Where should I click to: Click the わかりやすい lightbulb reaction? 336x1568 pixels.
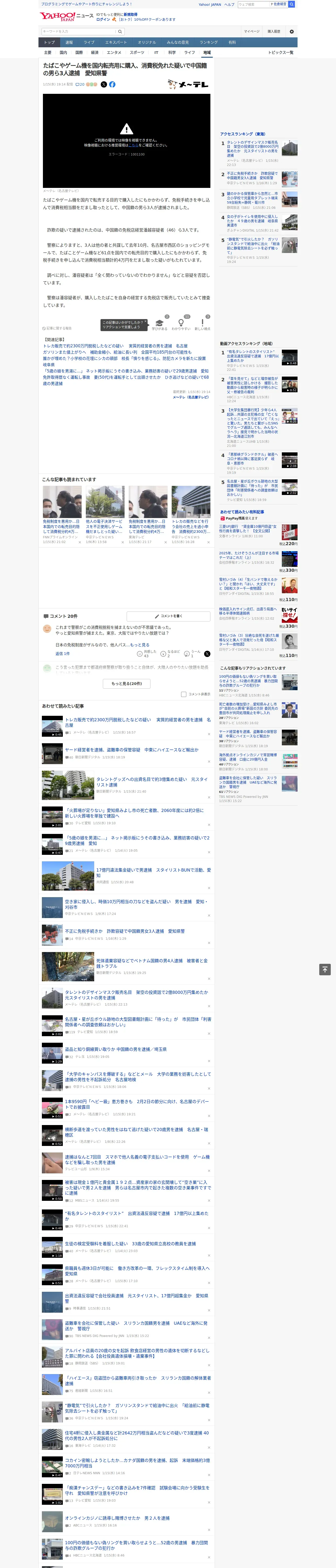coord(181,323)
